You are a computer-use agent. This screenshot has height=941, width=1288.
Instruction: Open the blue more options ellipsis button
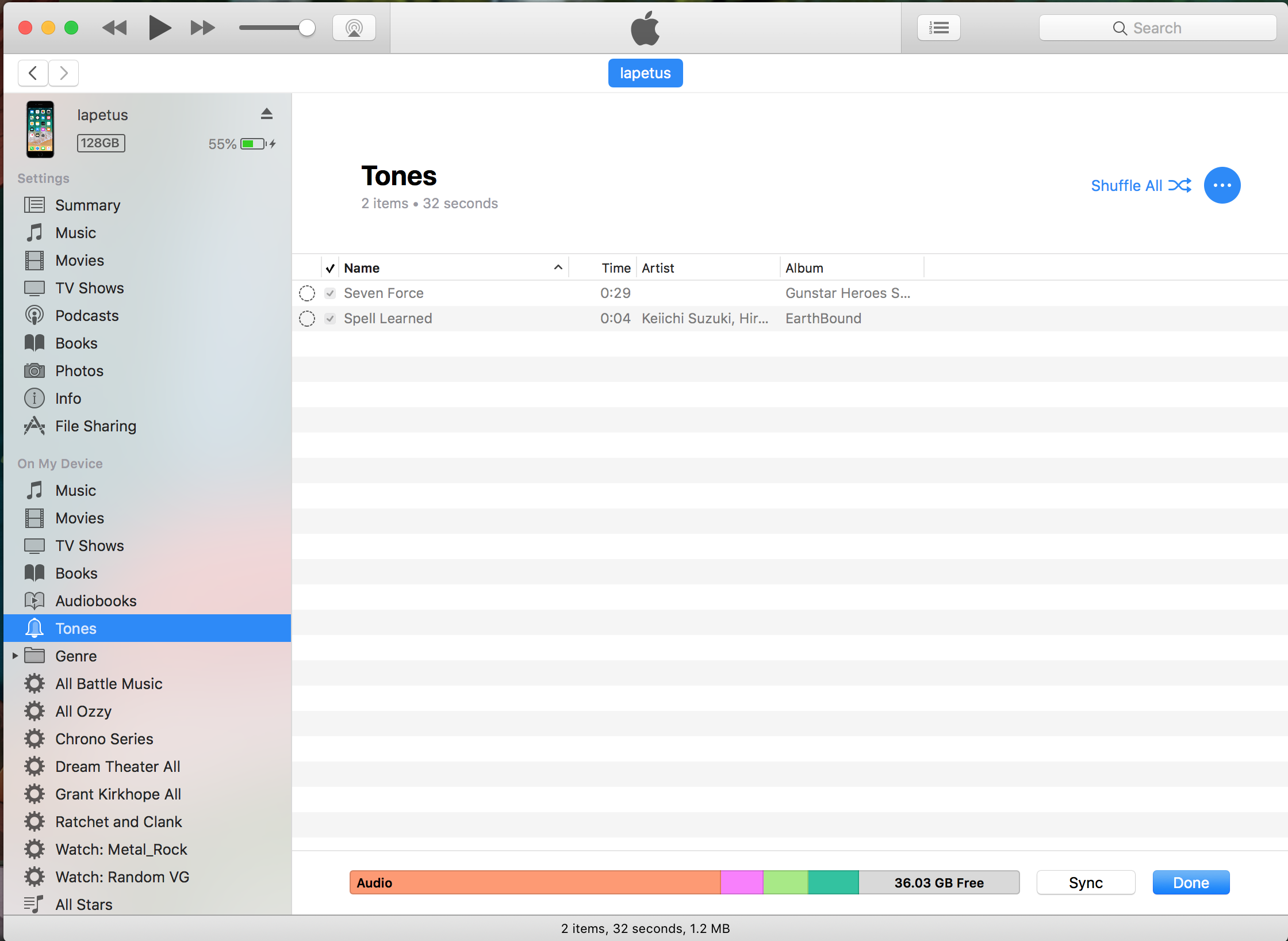click(1222, 185)
